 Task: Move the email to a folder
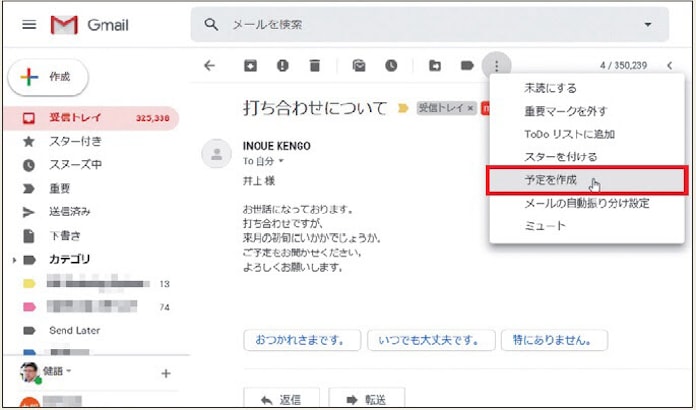[x=435, y=66]
